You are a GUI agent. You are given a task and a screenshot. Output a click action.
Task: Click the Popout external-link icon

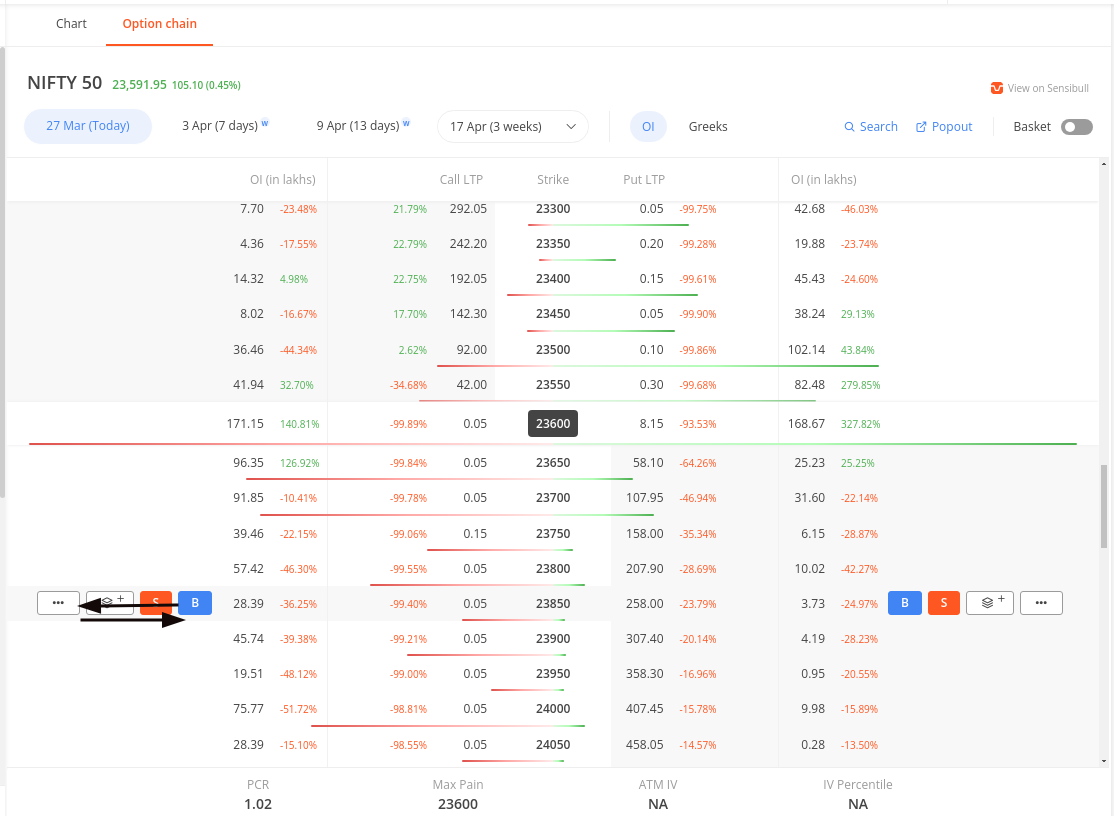click(x=921, y=126)
